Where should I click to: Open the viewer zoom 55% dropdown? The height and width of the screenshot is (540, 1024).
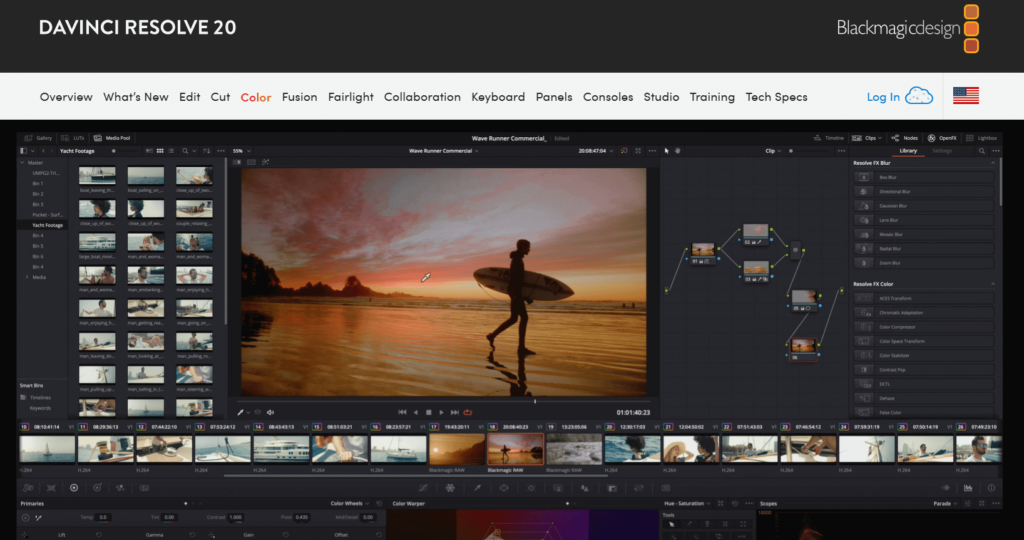pos(242,151)
